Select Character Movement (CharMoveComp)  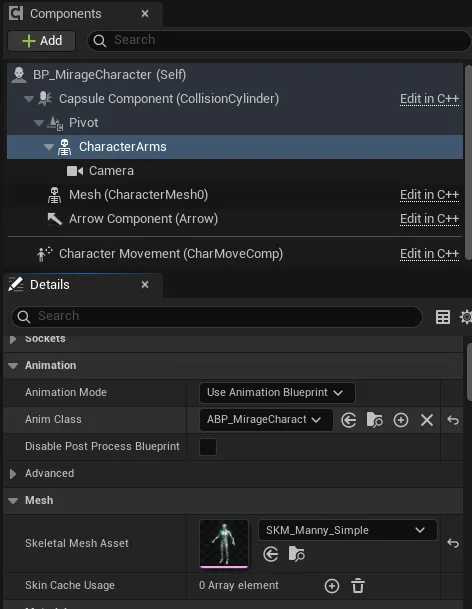(235, 254)
